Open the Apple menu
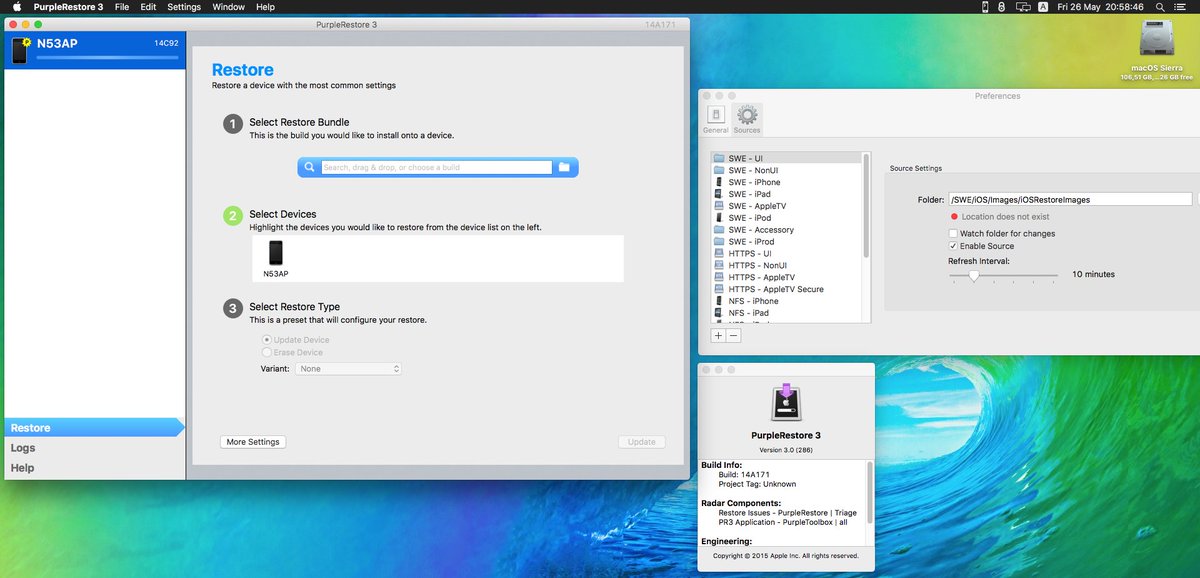 point(17,6)
